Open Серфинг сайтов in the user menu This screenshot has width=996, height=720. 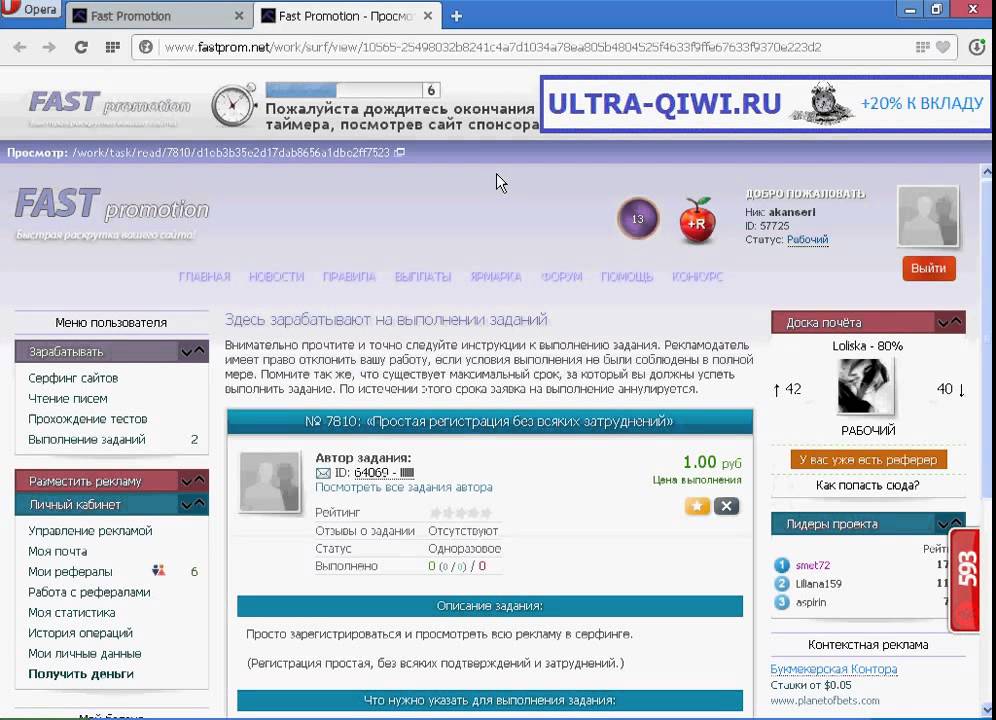(x=73, y=378)
